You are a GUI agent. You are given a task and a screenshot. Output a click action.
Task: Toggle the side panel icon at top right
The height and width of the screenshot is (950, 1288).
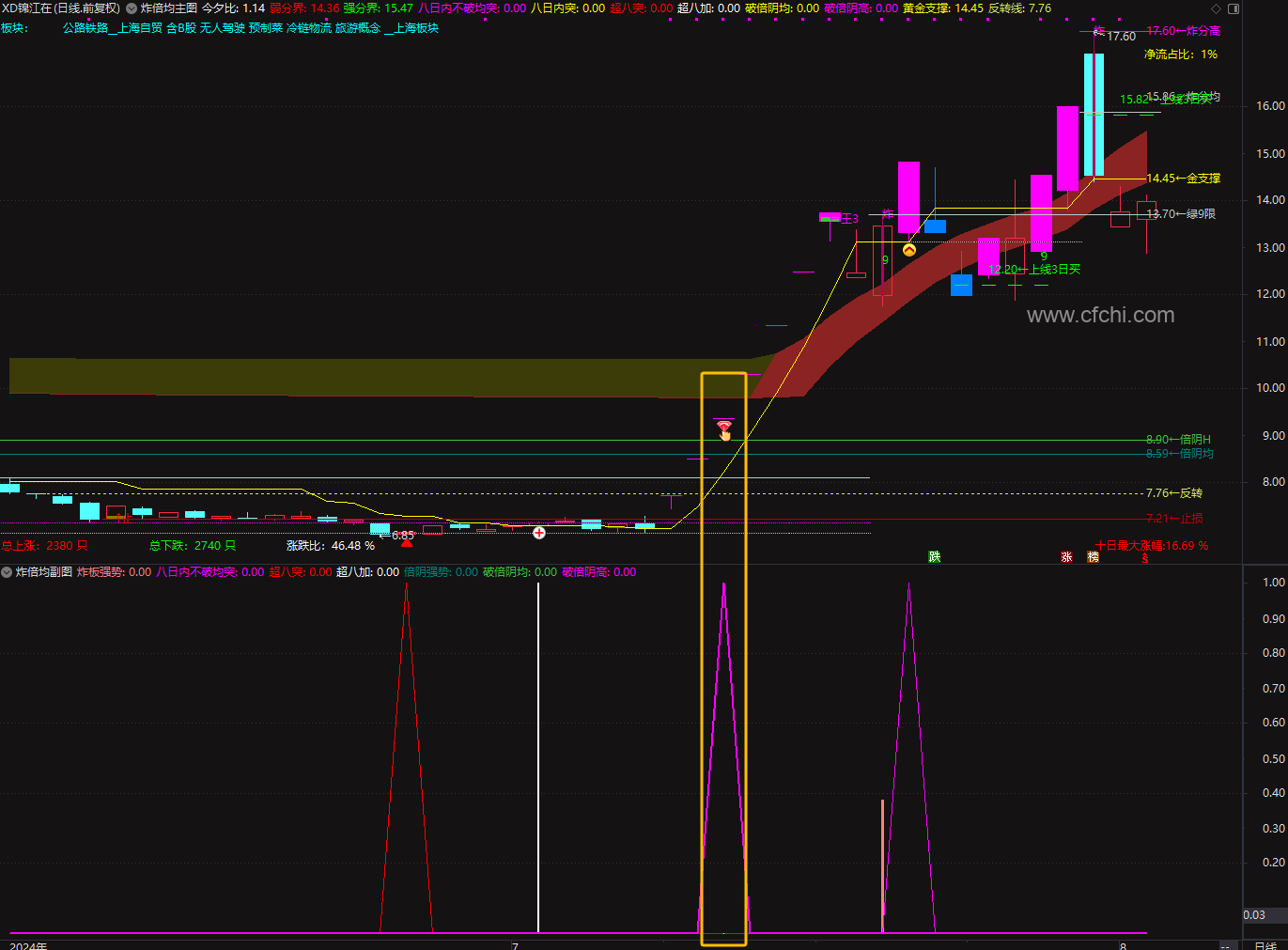(1234, 8)
